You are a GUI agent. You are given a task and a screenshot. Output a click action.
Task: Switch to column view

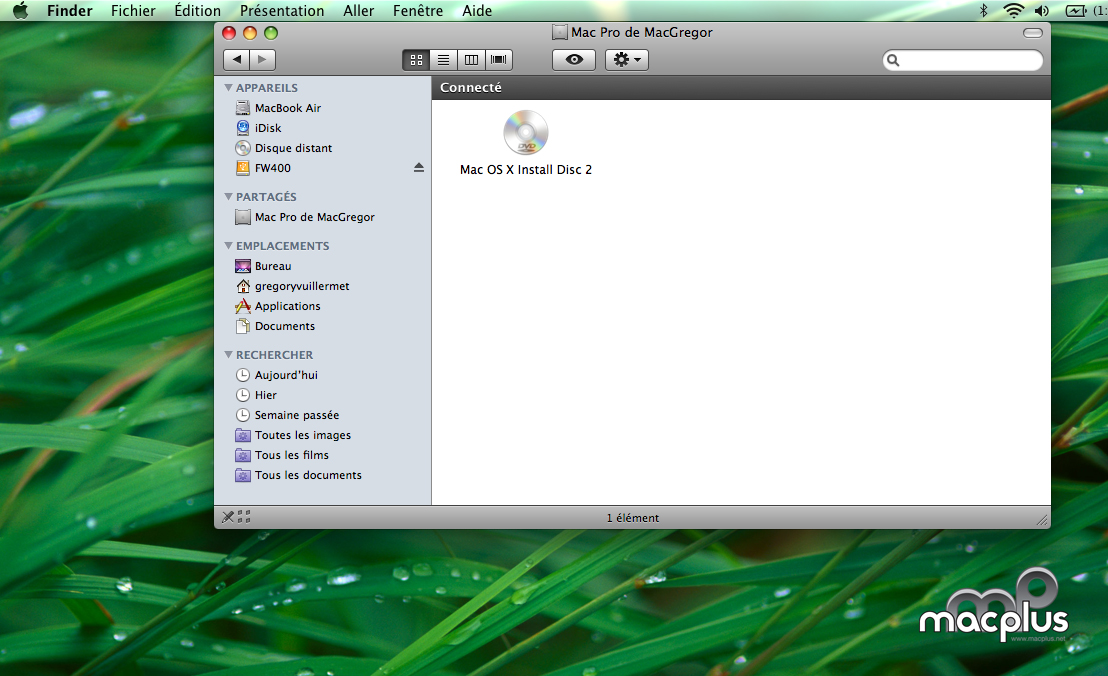(471, 60)
